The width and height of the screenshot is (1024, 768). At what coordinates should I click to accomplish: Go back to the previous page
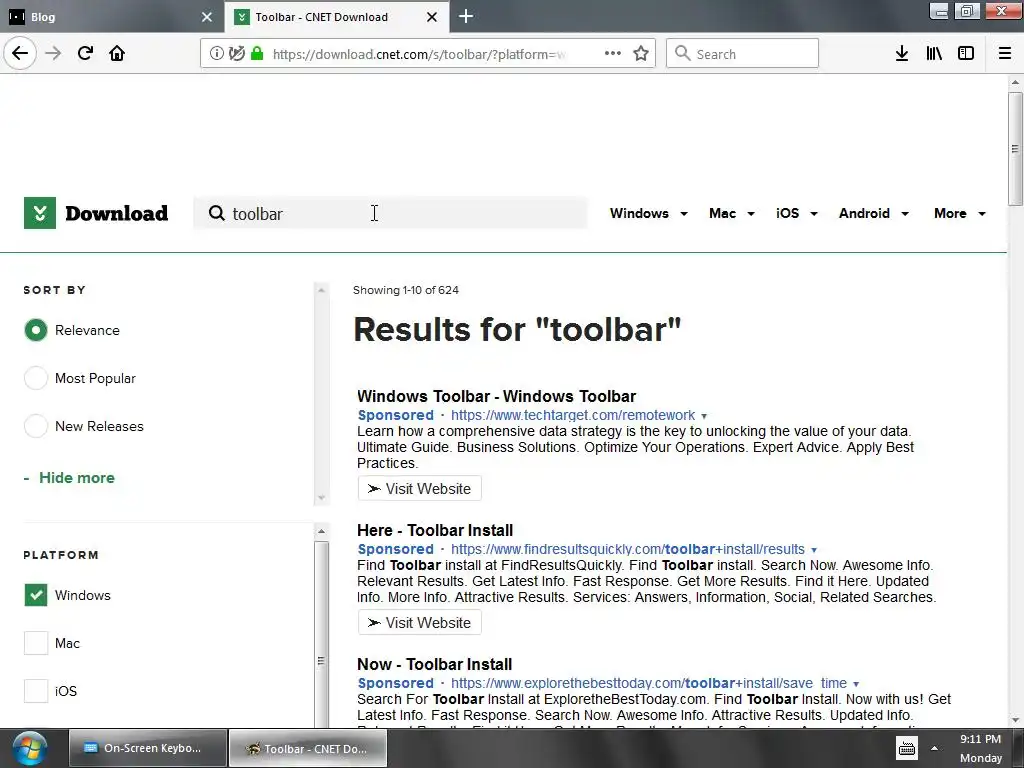[x=20, y=54]
